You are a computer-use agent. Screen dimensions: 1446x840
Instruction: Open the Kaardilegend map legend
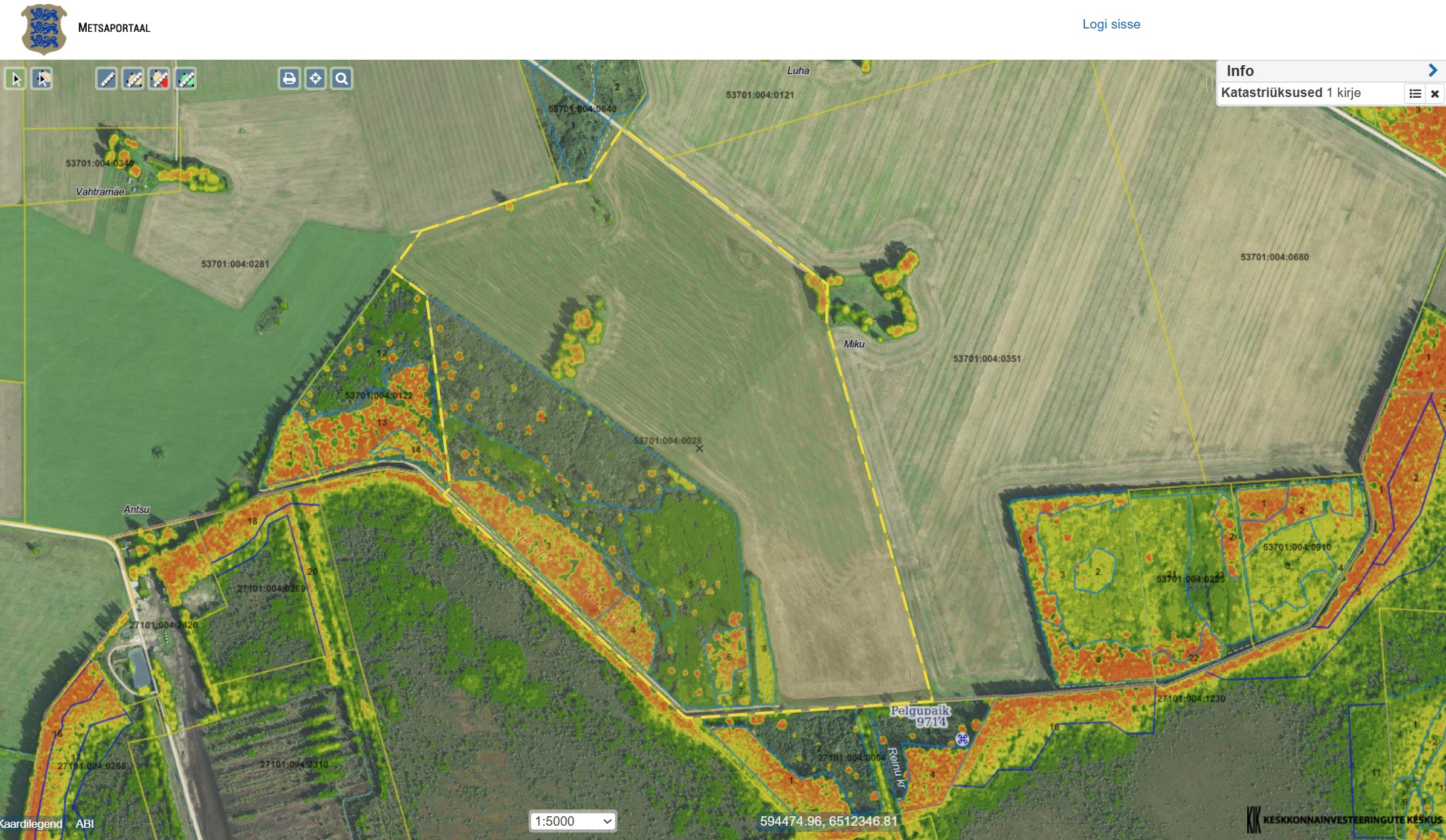point(31,824)
